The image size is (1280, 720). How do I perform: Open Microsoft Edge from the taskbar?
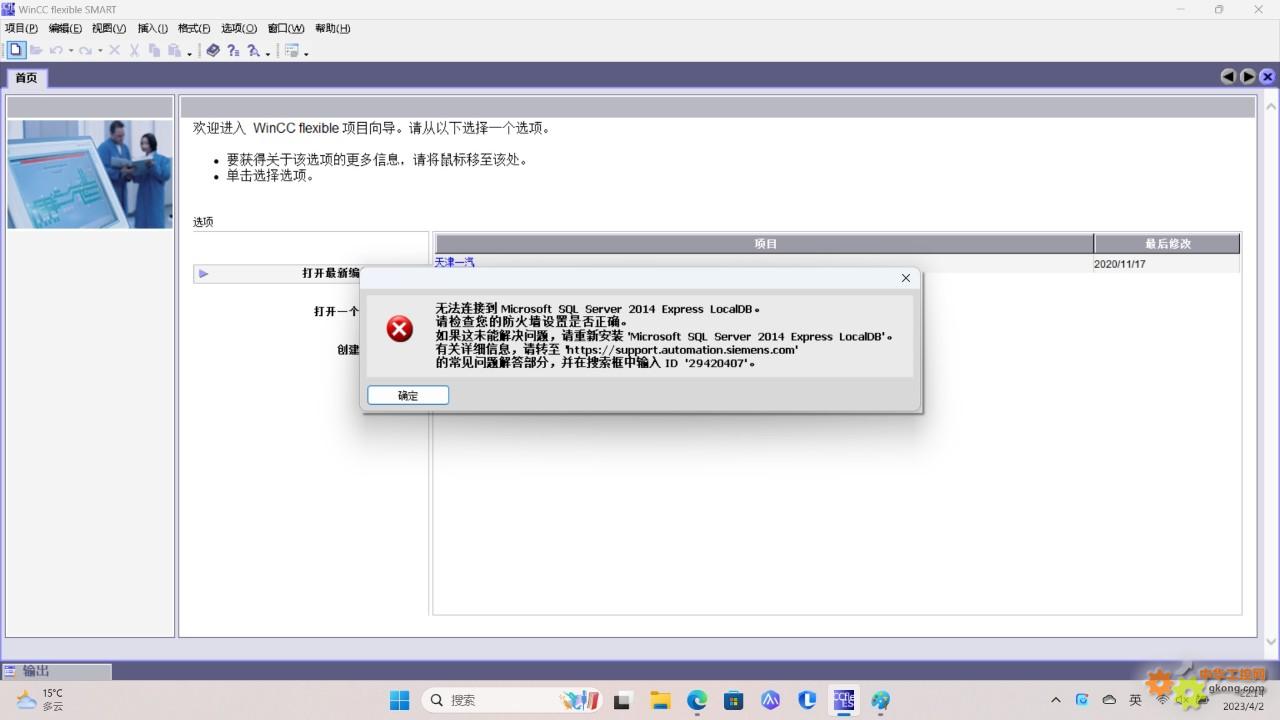[x=697, y=700]
